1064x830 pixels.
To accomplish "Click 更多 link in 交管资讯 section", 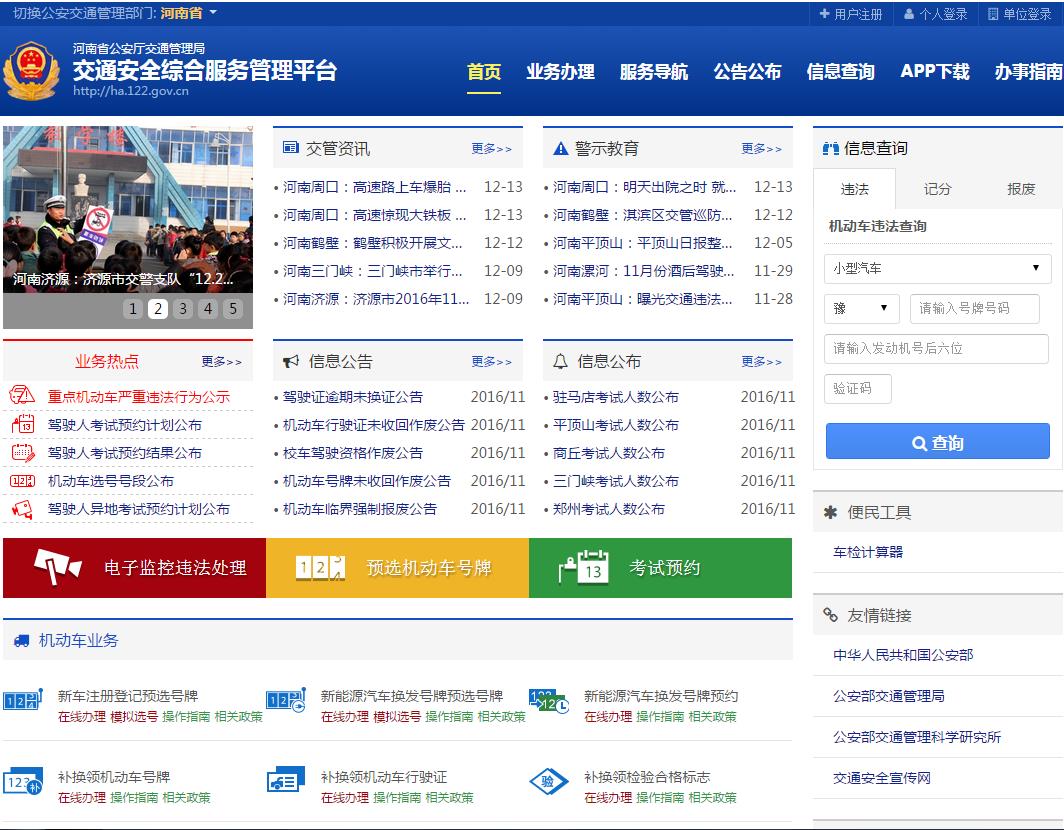I will click(x=491, y=149).
